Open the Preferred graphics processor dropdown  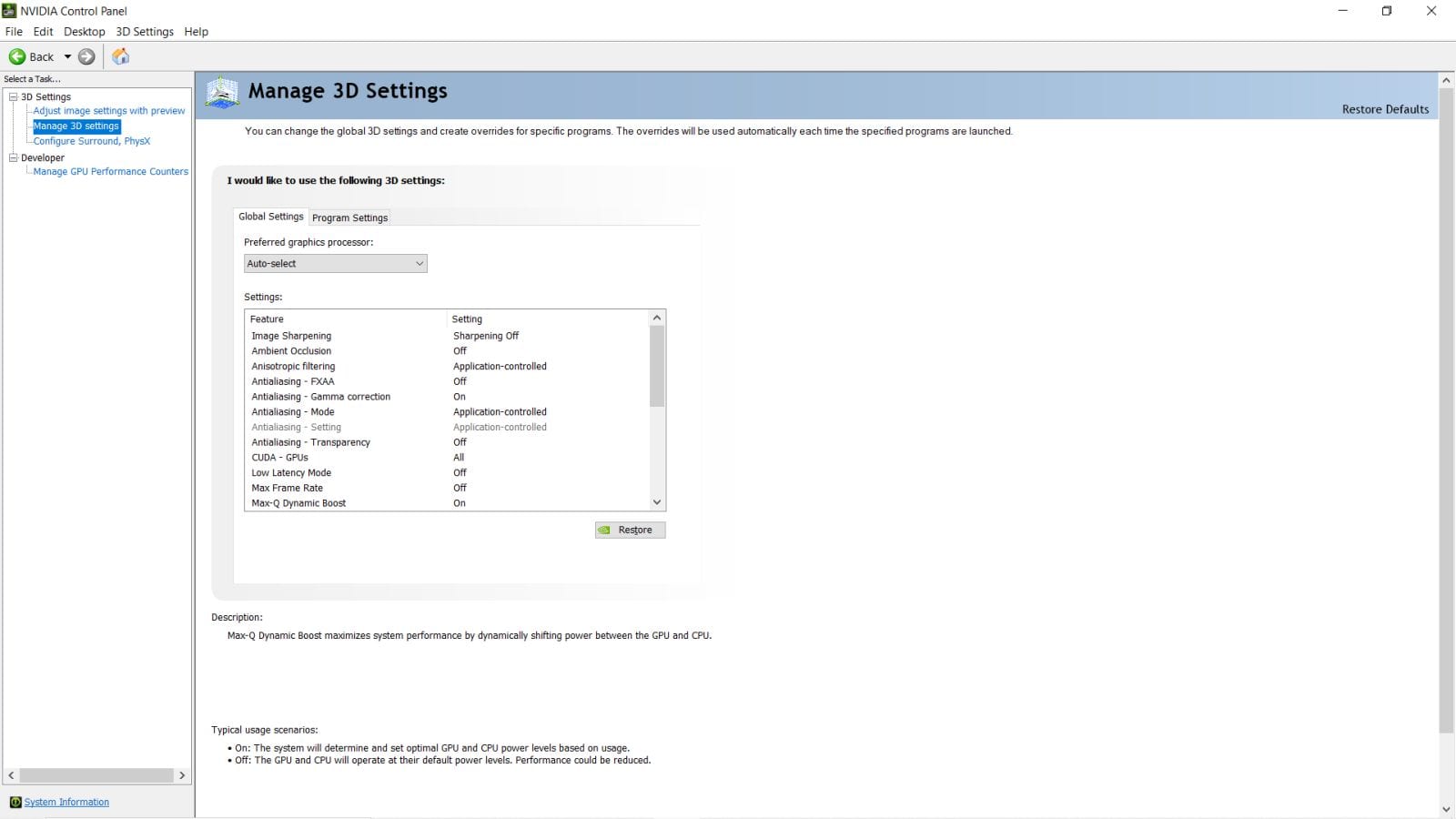tap(335, 263)
